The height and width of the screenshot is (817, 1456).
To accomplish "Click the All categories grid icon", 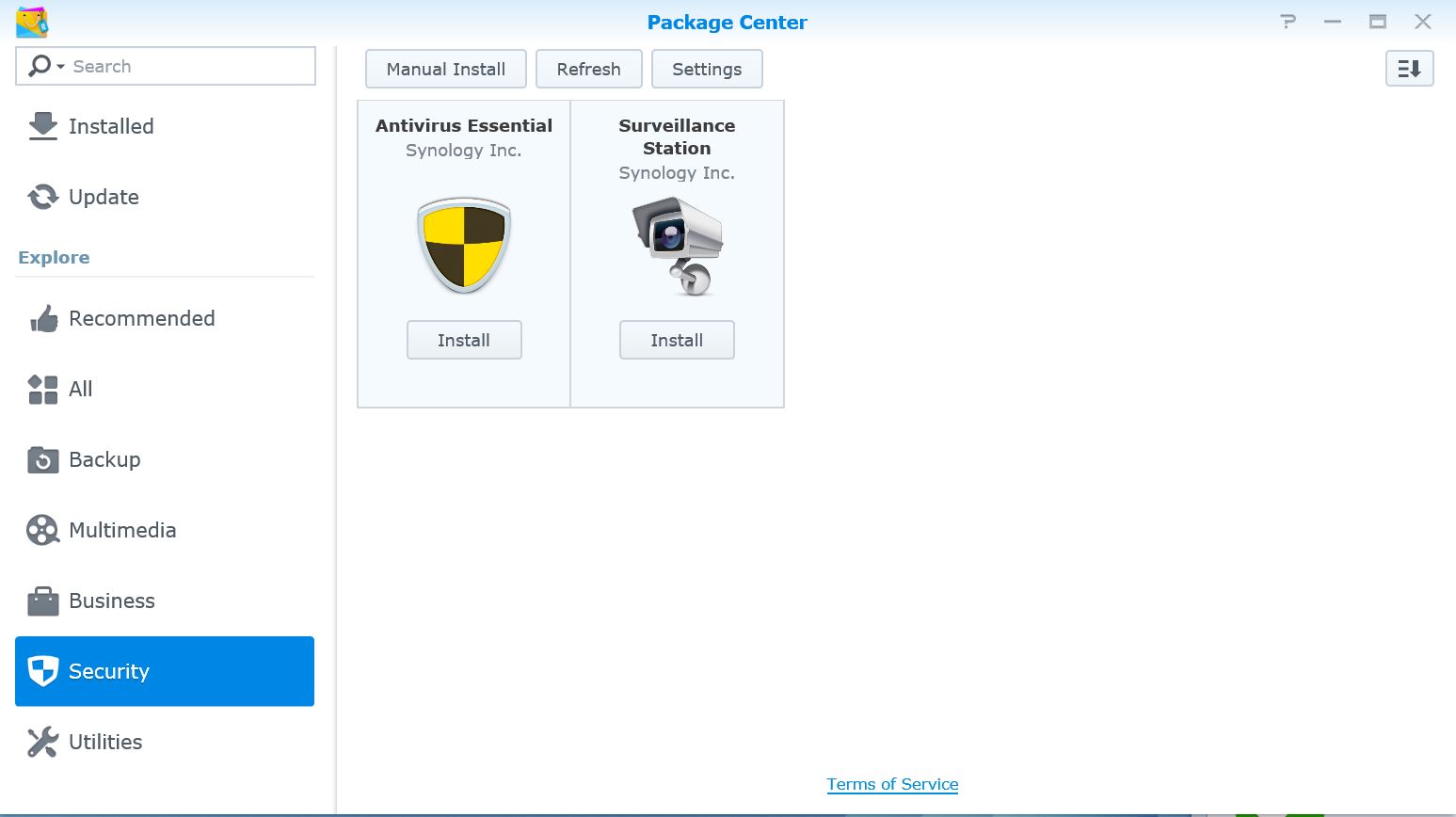I will [x=43, y=389].
